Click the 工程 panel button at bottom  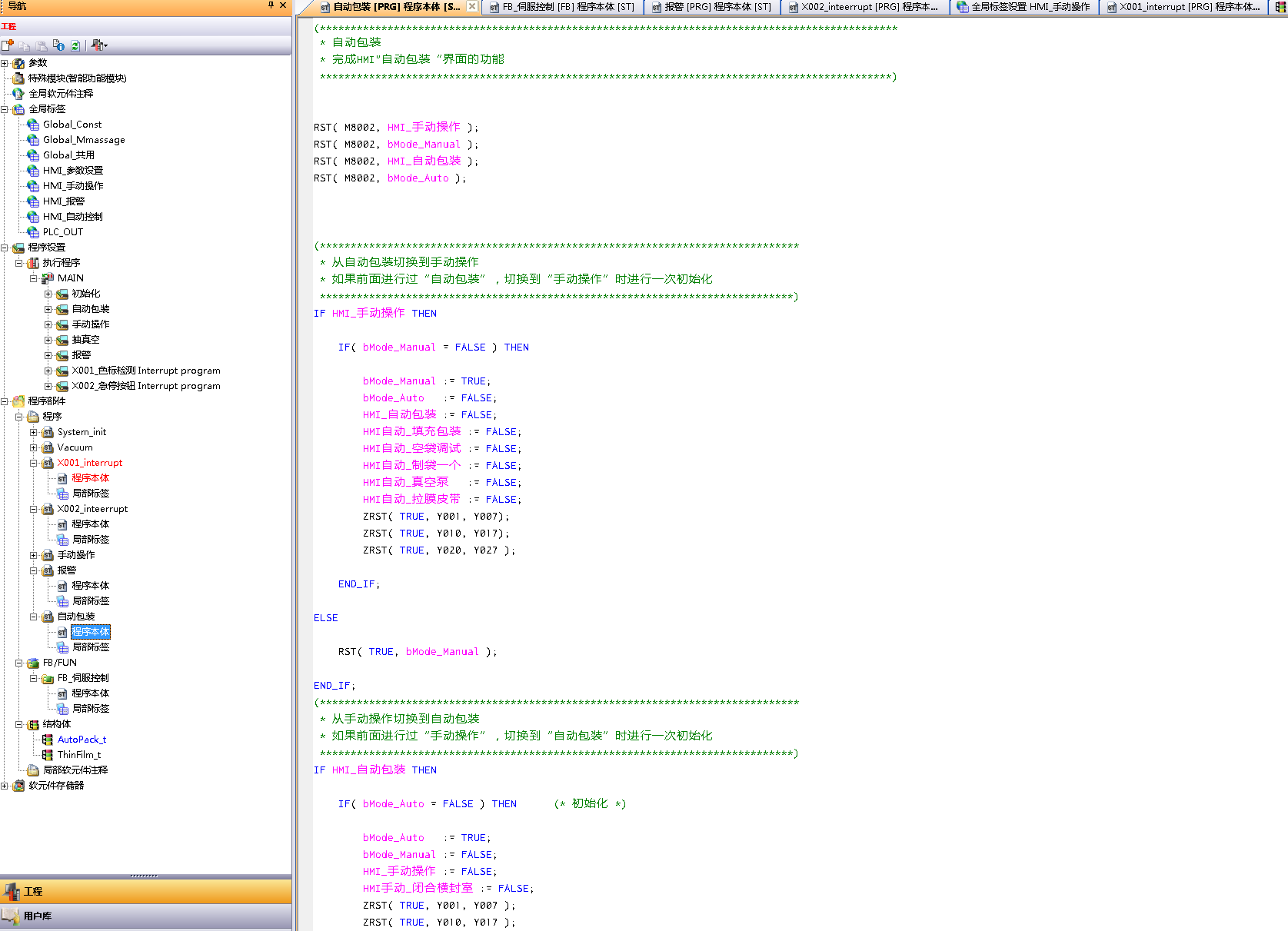click(x=33, y=892)
